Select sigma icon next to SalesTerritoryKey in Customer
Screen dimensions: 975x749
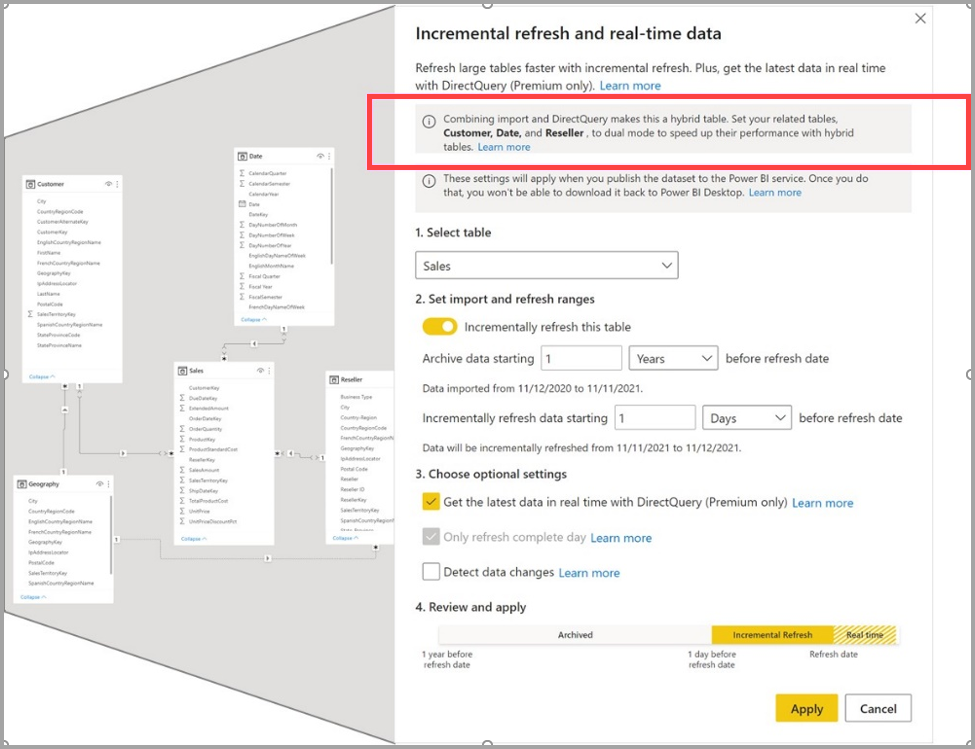[x=30, y=314]
